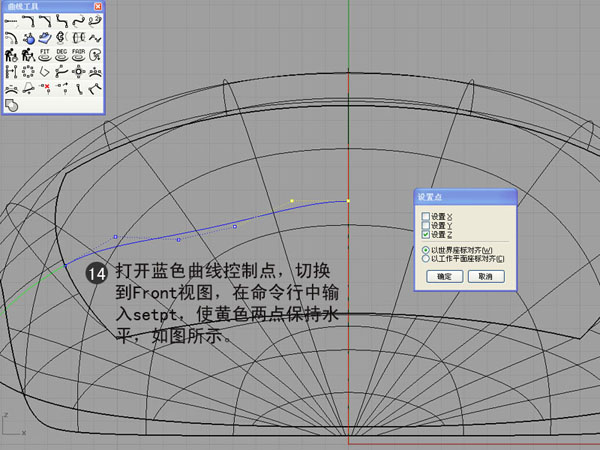The height and width of the screenshot is (450, 600).
Task: Select the two vertical lines with arrow icon
Action: click(x=11, y=72)
